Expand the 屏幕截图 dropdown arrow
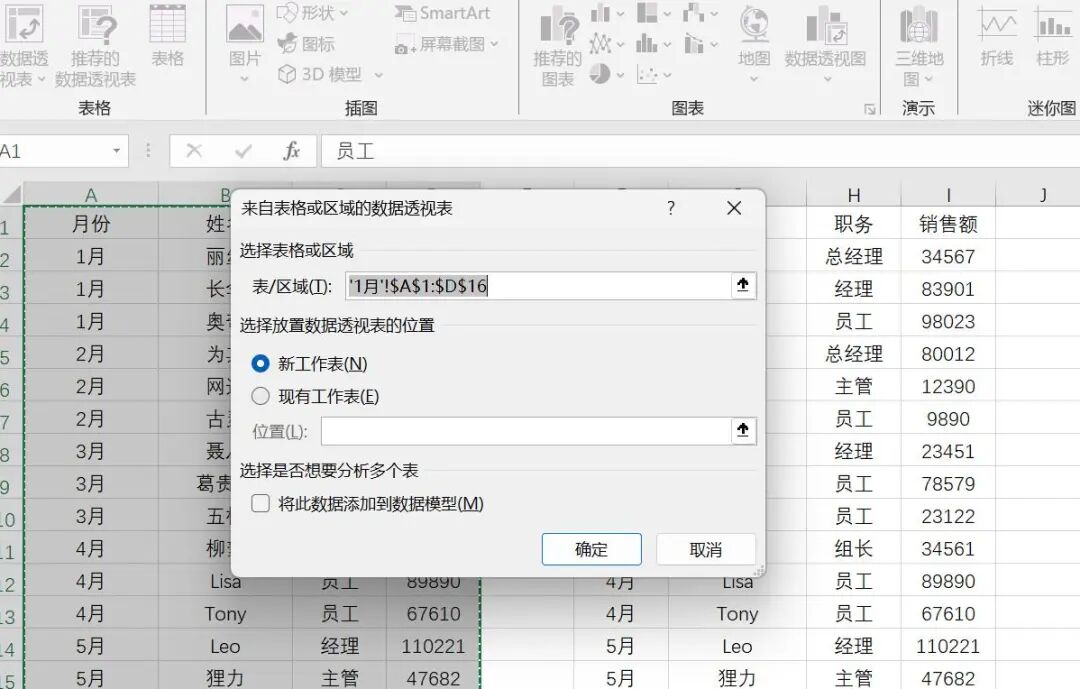Screen dimensions: 1080x689 [495, 45]
